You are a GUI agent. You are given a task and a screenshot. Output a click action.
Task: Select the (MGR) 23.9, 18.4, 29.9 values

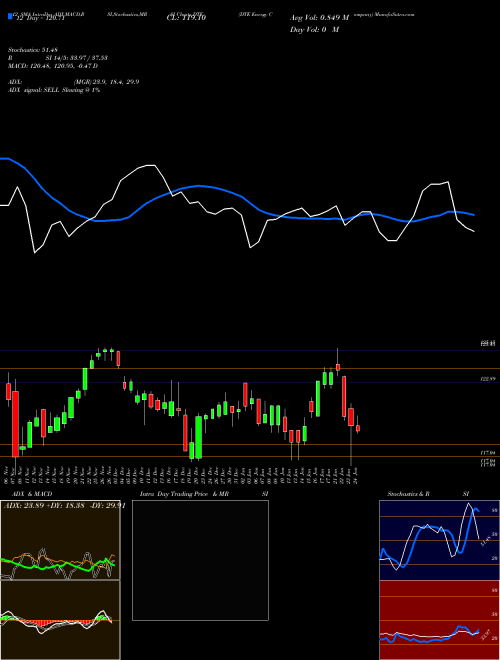[106, 82]
